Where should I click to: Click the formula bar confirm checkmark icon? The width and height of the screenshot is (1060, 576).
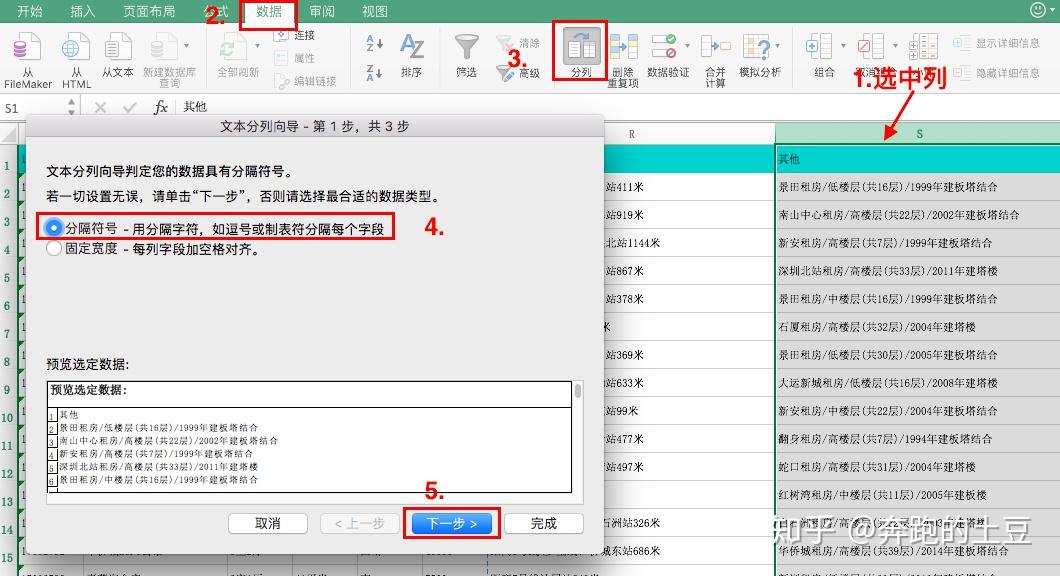coord(129,107)
